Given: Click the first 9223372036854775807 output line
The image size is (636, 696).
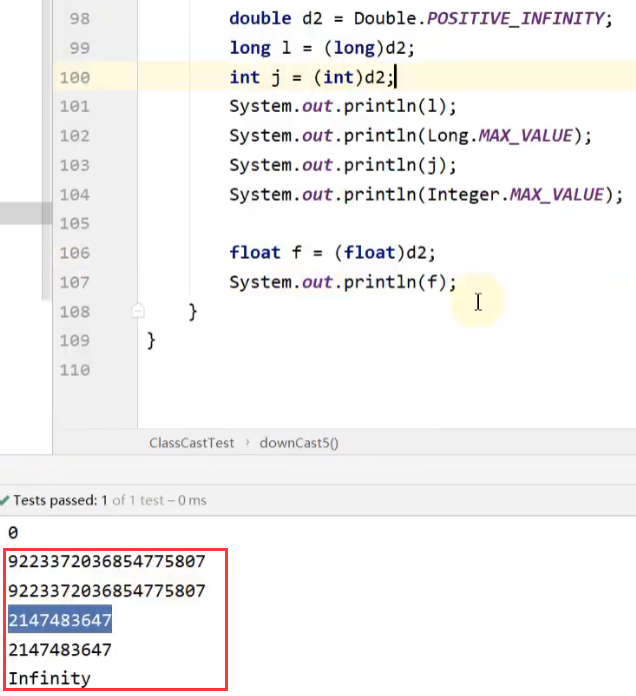Looking at the screenshot, I should point(107,562).
